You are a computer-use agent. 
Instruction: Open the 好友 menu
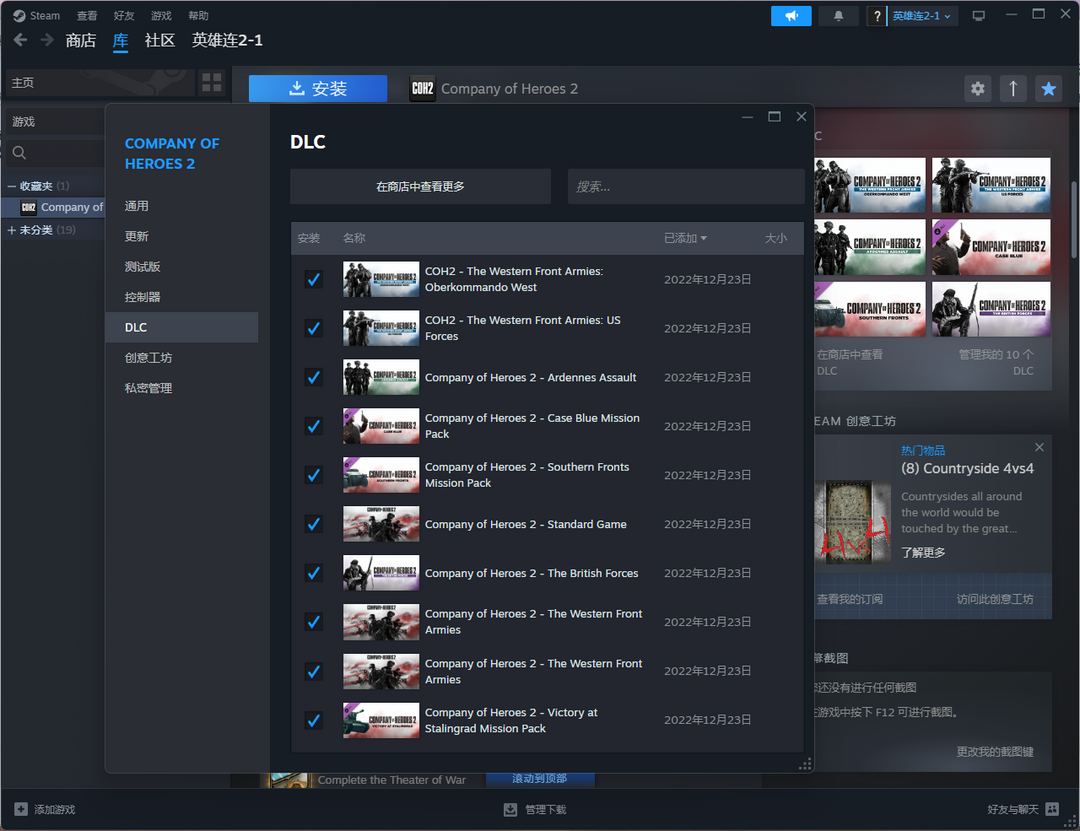124,16
